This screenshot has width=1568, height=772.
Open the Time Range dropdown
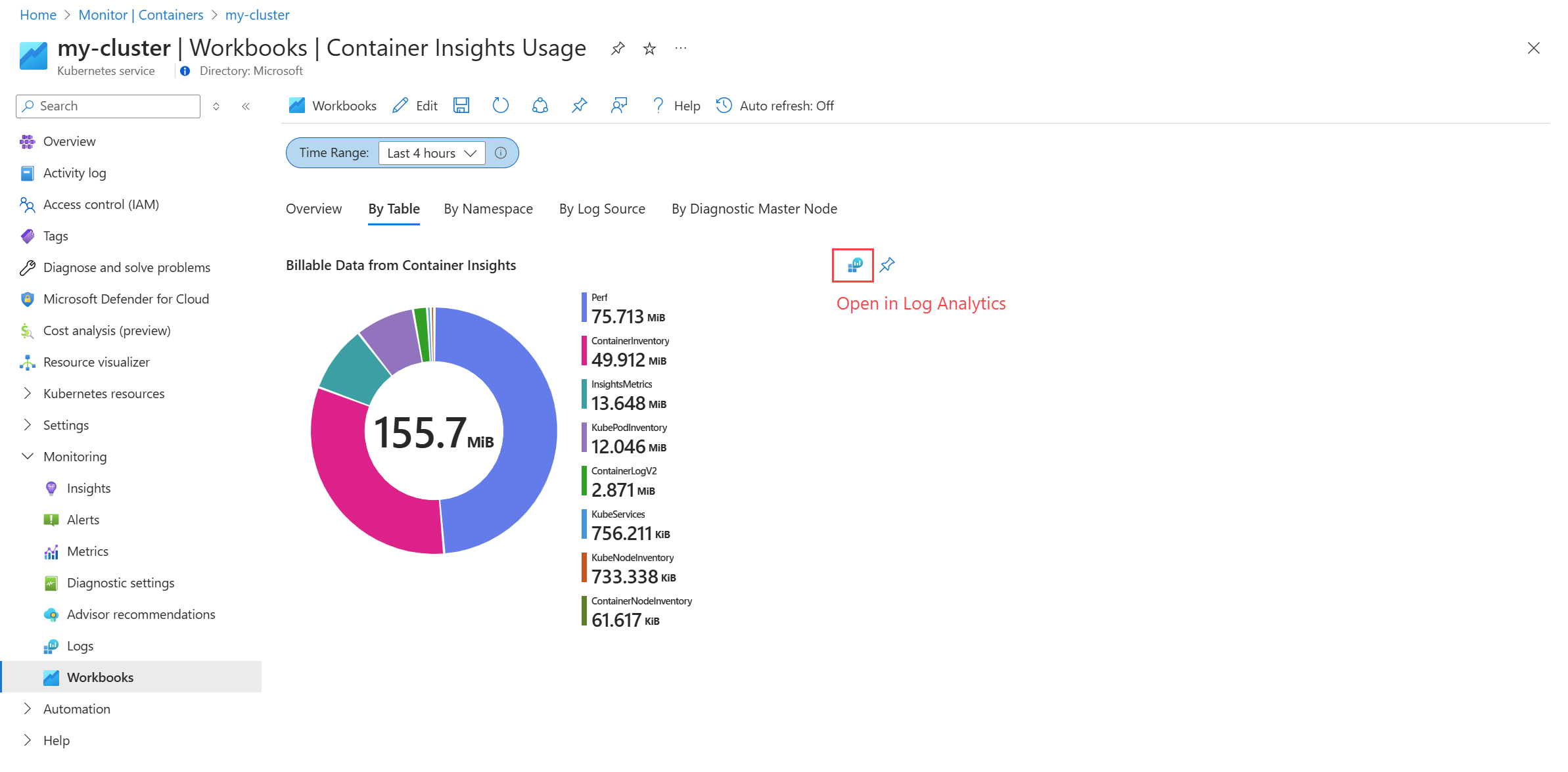pyautogui.click(x=432, y=153)
